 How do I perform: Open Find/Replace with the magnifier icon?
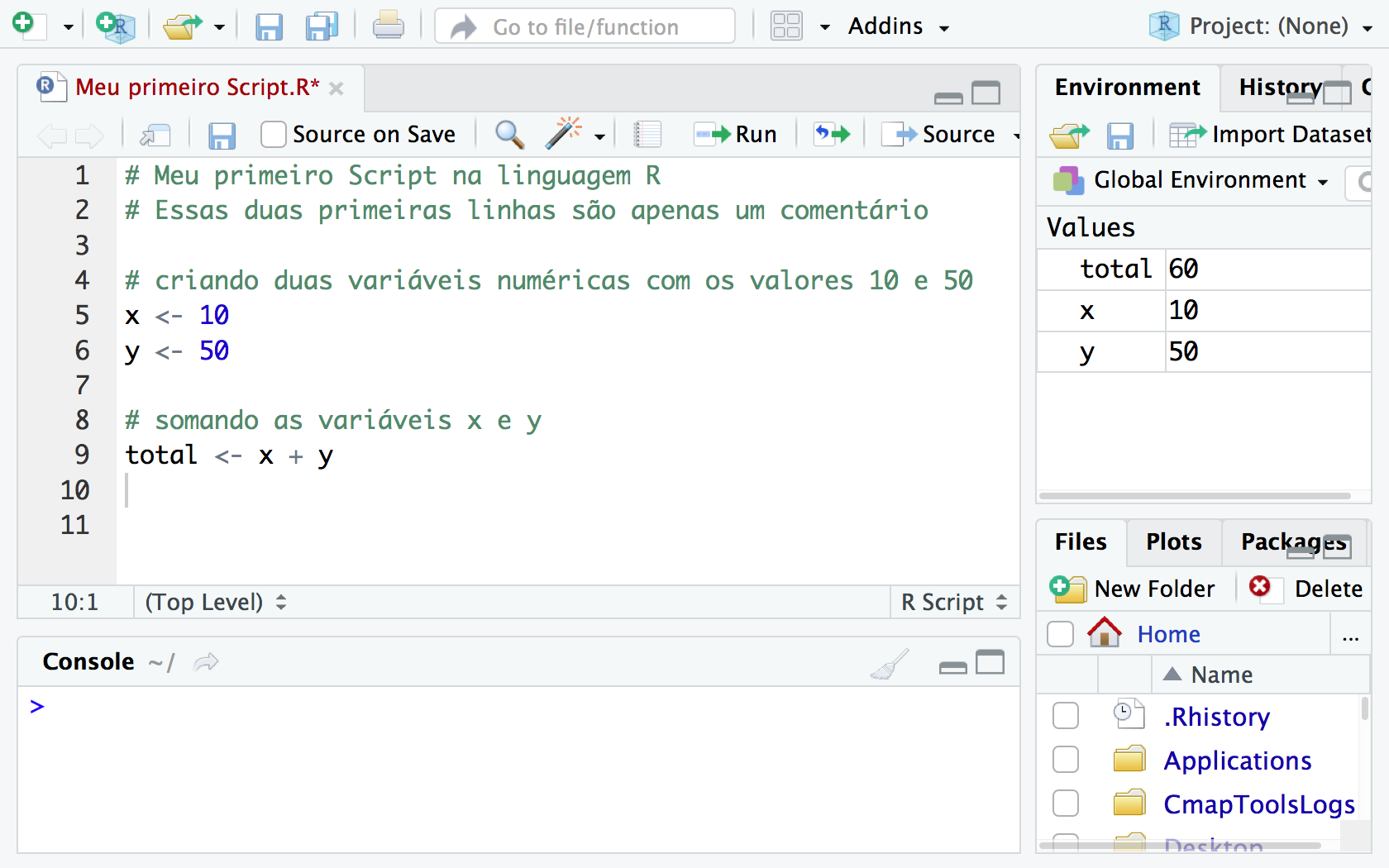point(509,134)
